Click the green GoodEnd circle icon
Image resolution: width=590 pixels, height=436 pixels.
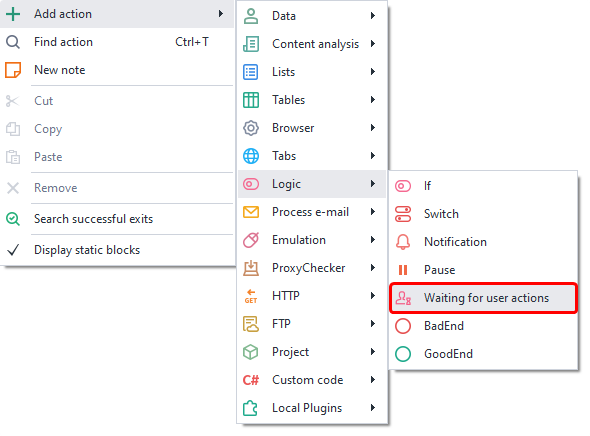click(403, 354)
